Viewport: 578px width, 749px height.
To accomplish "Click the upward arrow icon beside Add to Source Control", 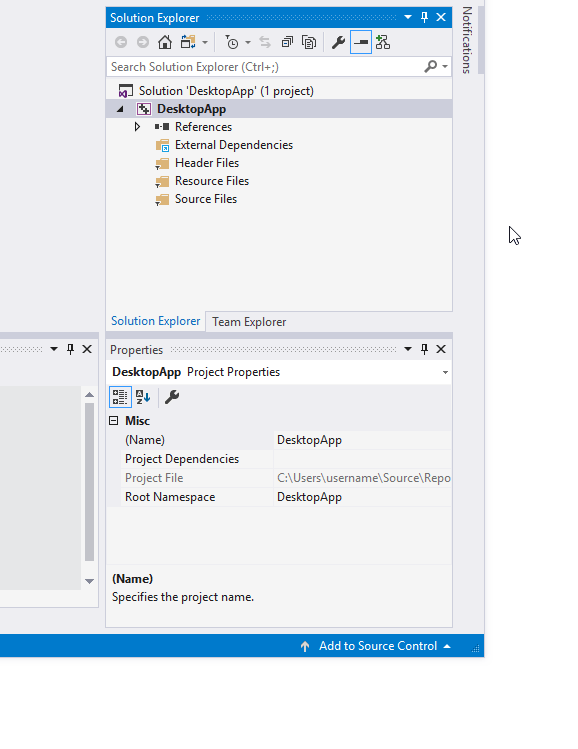I will pyautogui.click(x=305, y=646).
